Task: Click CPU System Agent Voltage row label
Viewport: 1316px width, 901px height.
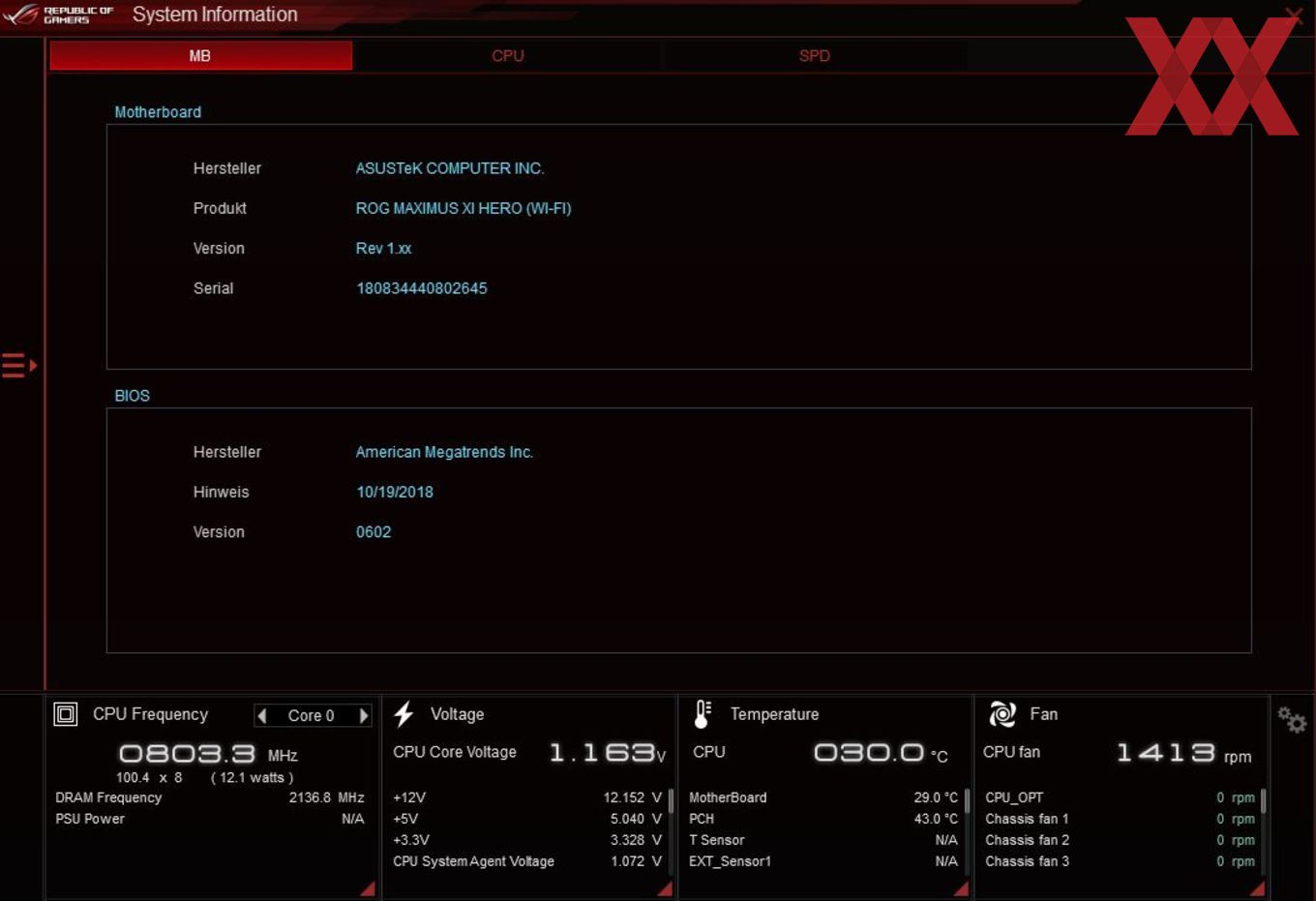Action: pyautogui.click(x=473, y=861)
